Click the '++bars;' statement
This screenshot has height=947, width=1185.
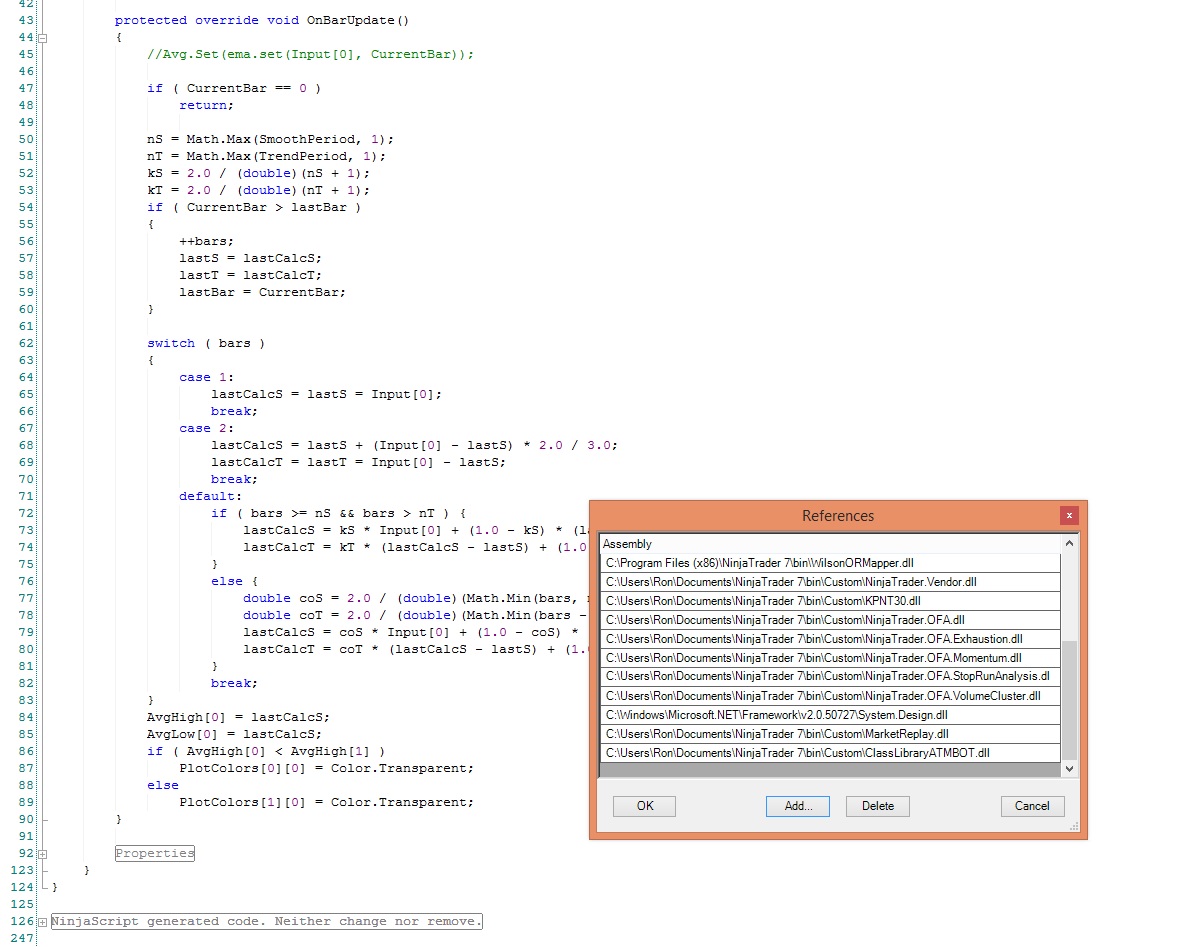206,241
